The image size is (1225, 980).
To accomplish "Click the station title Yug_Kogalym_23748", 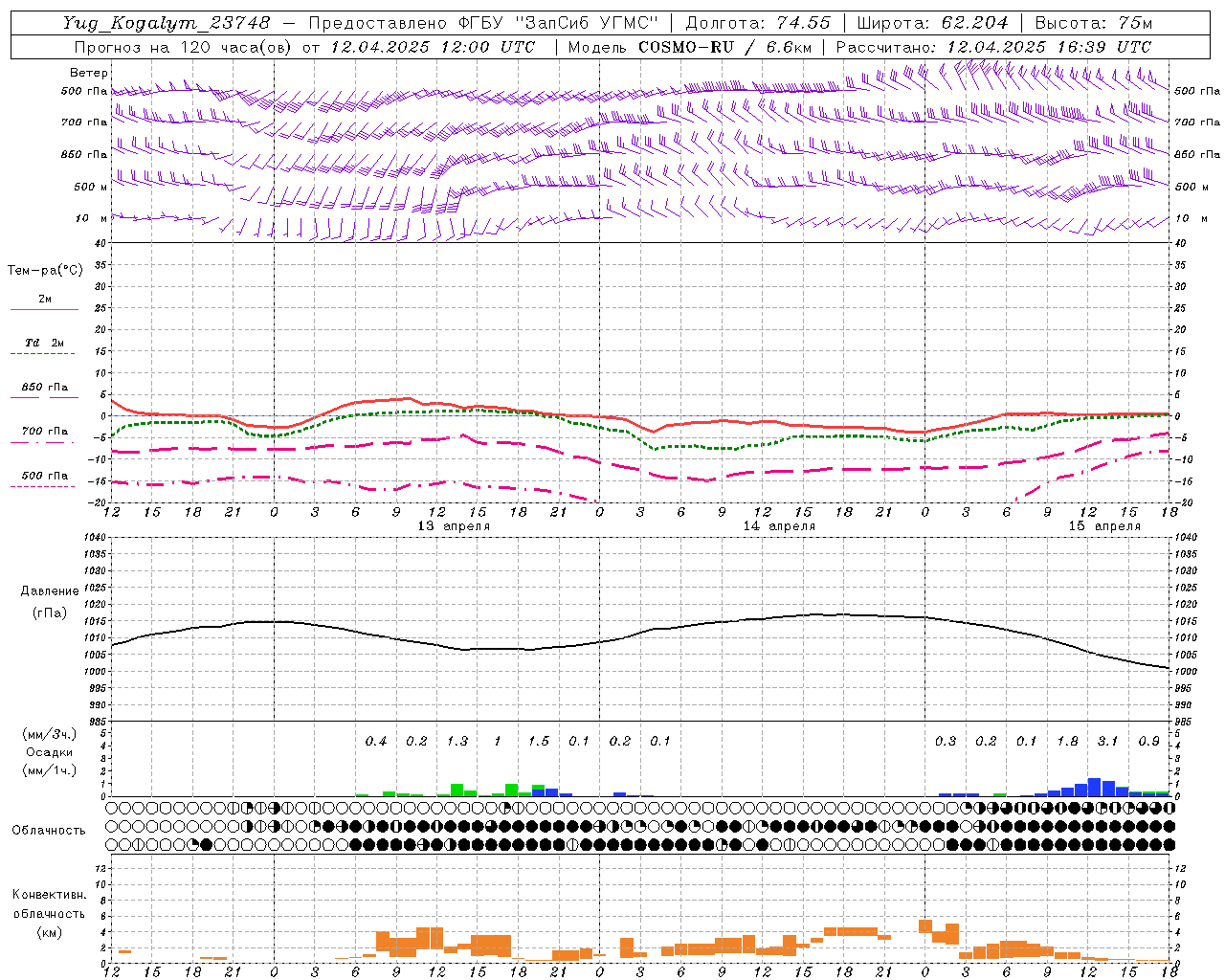I will coord(167,23).
